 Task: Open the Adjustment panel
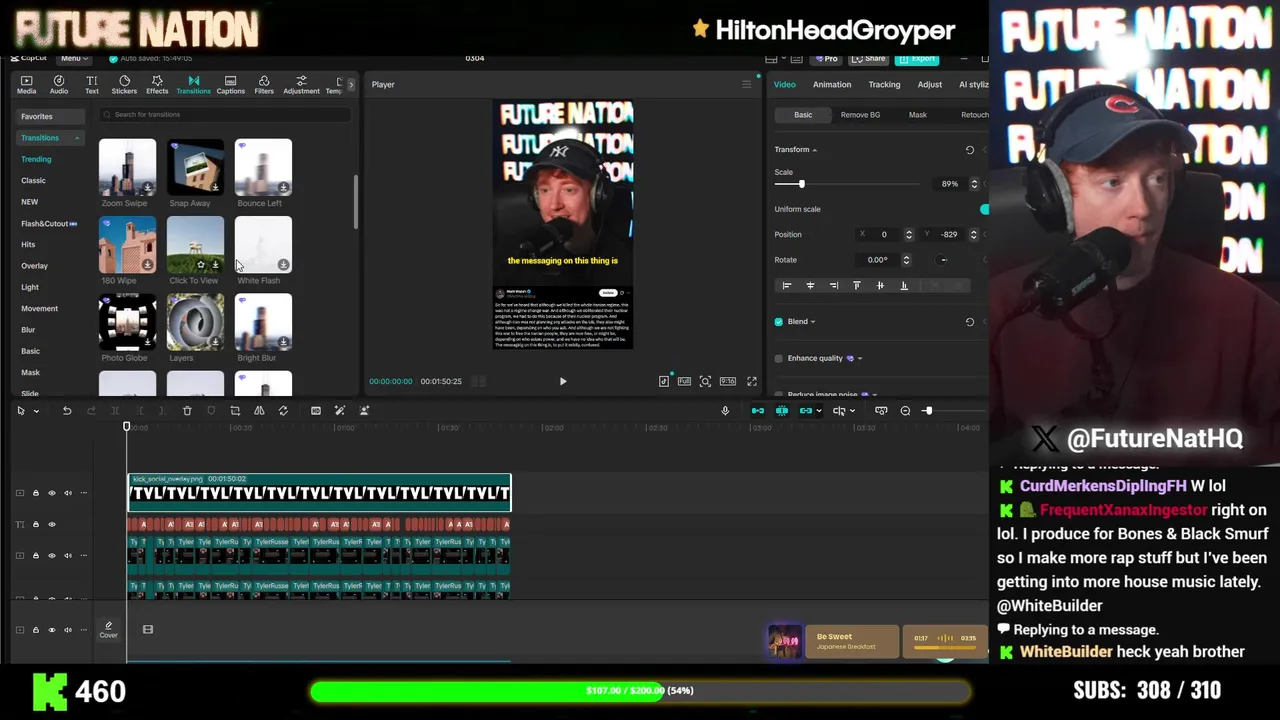[x=301, y=85]
